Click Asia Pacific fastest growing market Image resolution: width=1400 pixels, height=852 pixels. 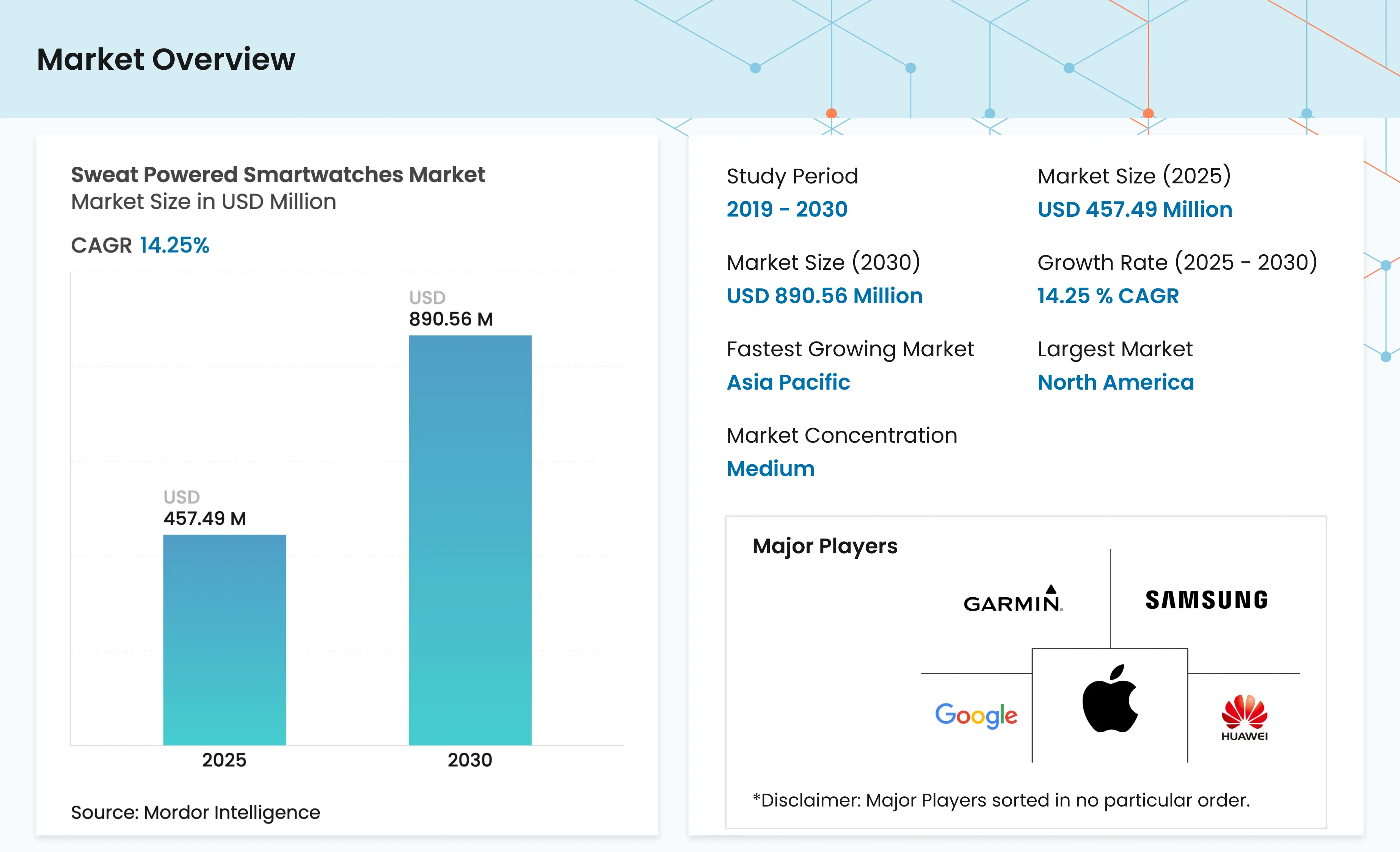tap(788, 382)
